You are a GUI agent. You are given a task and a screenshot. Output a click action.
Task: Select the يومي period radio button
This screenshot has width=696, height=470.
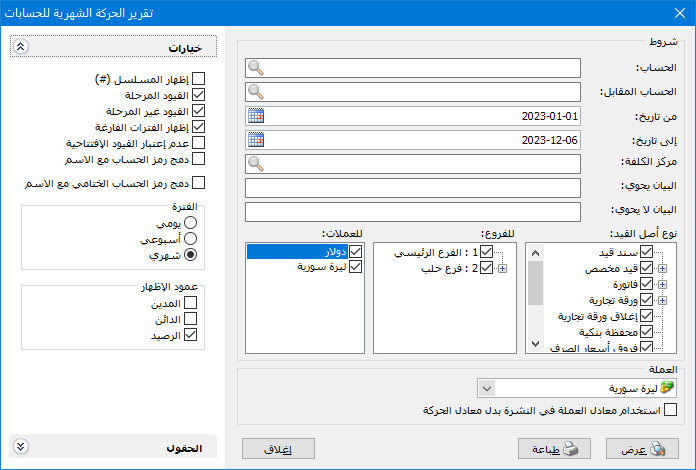[190, 222]
